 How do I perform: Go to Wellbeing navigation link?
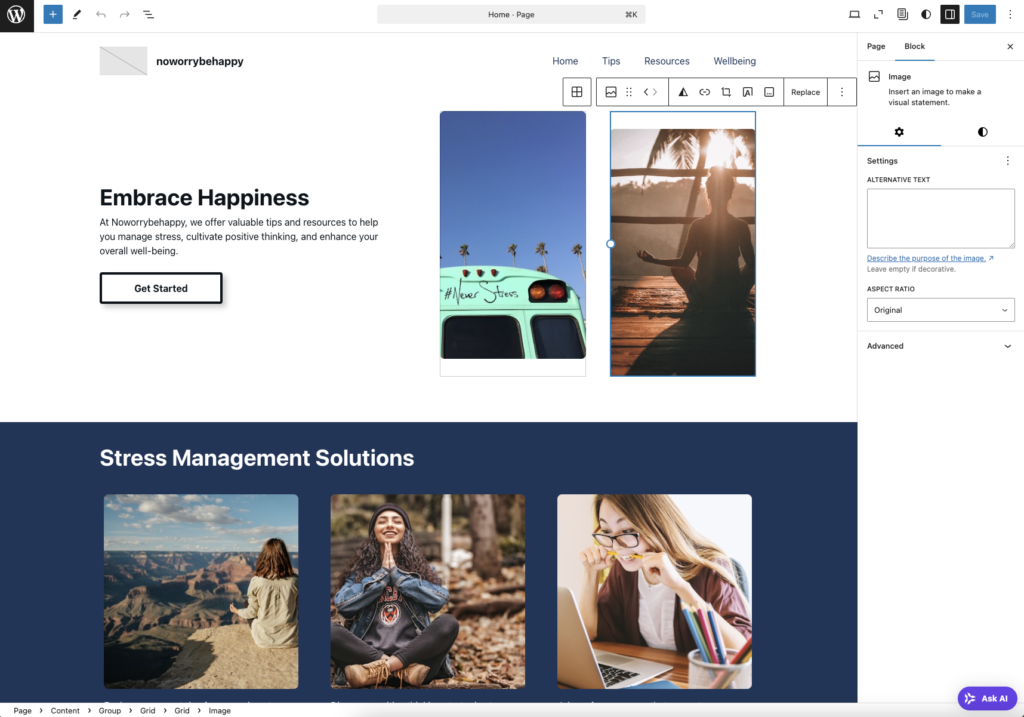coord(734,61)
